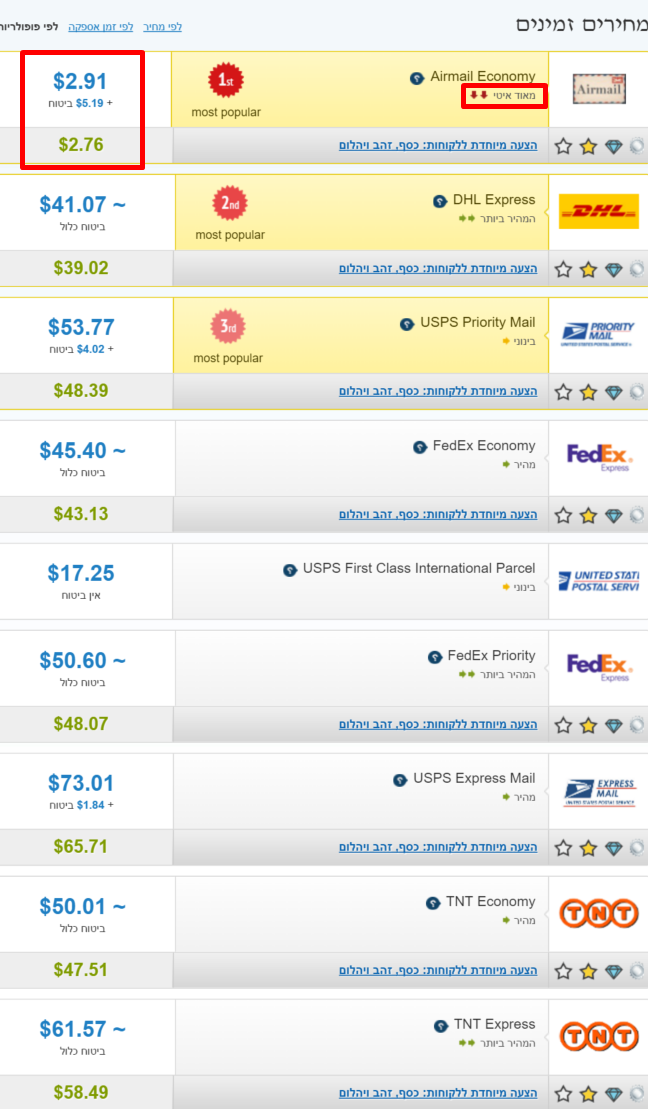
Task: Click the yellow DHL logo
Action: (x=599, y=211)
